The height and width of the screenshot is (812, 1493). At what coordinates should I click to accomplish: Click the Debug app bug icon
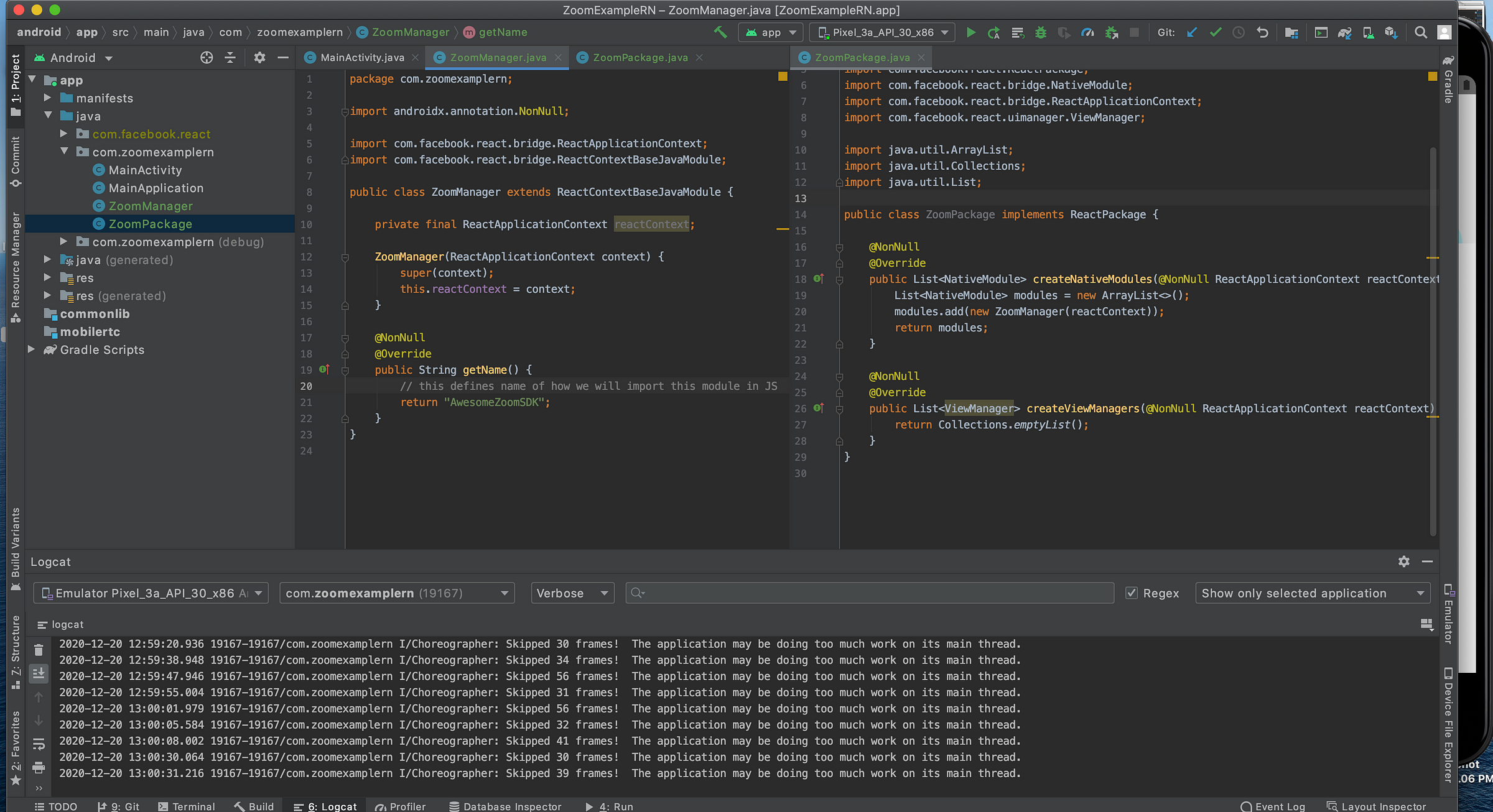pyautogui.click(x=1040, y=32)
